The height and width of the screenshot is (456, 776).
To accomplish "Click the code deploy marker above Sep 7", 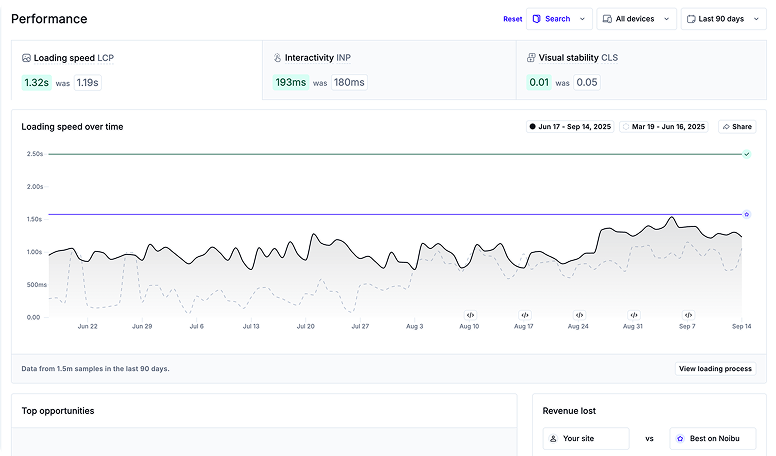I will 688,314.
